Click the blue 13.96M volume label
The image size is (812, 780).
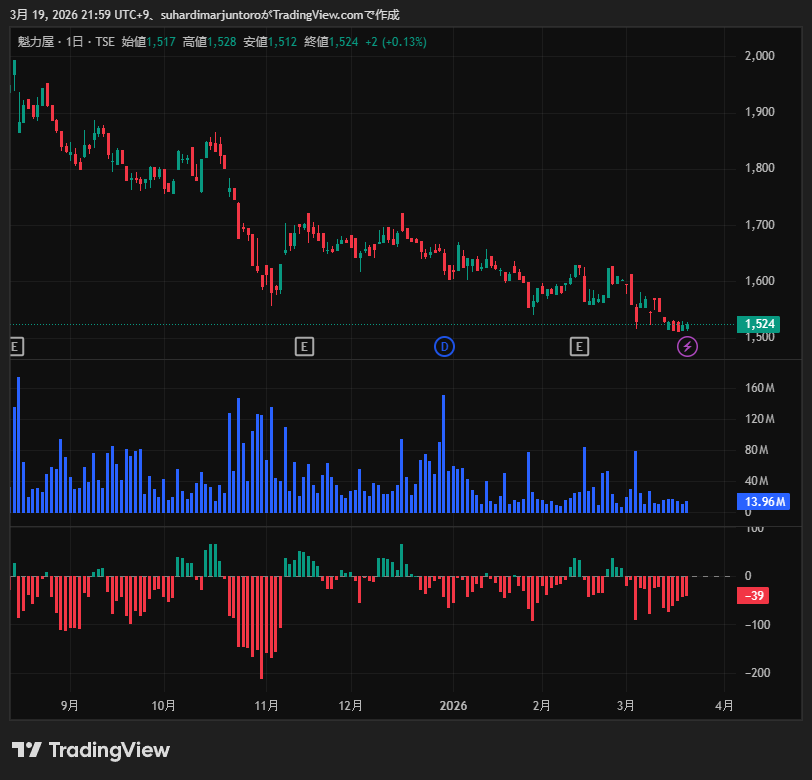763,501
